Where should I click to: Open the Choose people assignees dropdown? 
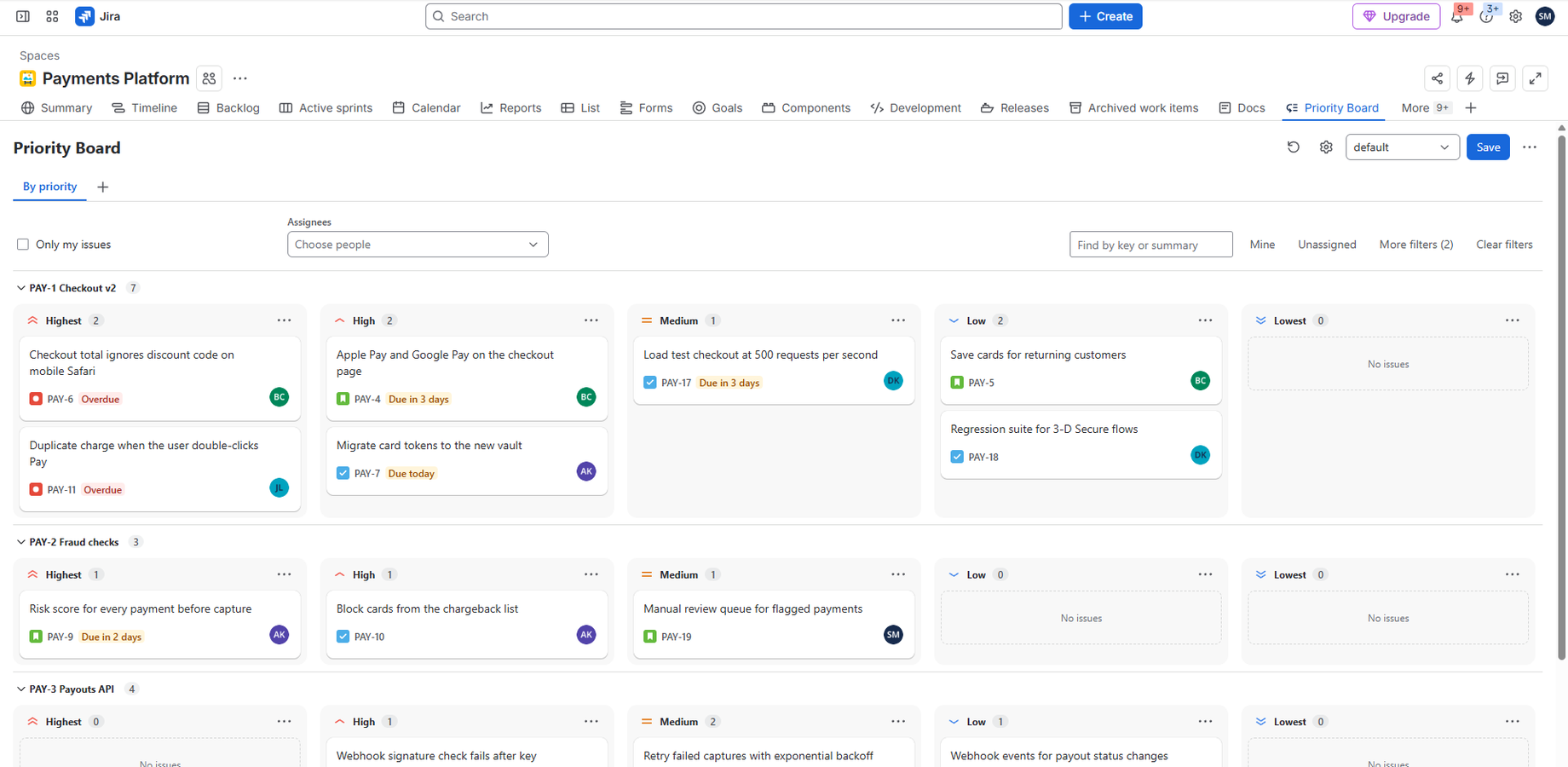418,245
